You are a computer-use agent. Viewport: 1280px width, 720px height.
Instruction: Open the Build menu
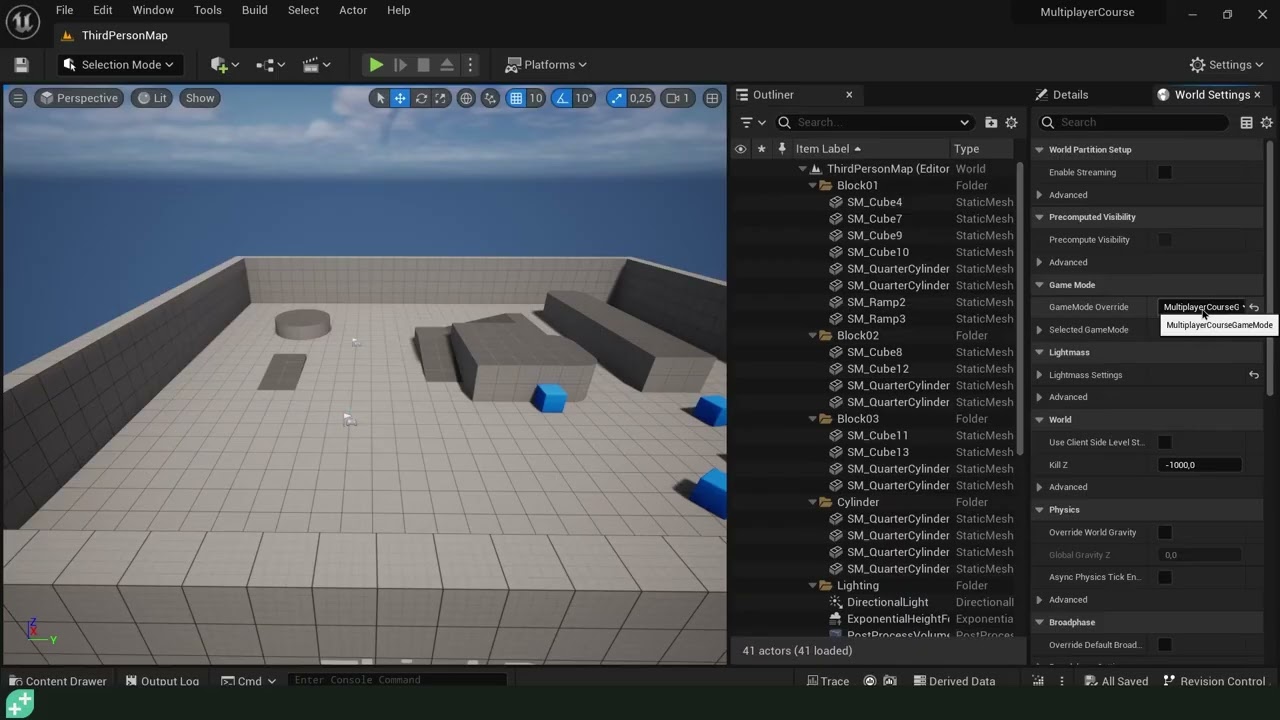pyautogui.click(x=254, y=10)
